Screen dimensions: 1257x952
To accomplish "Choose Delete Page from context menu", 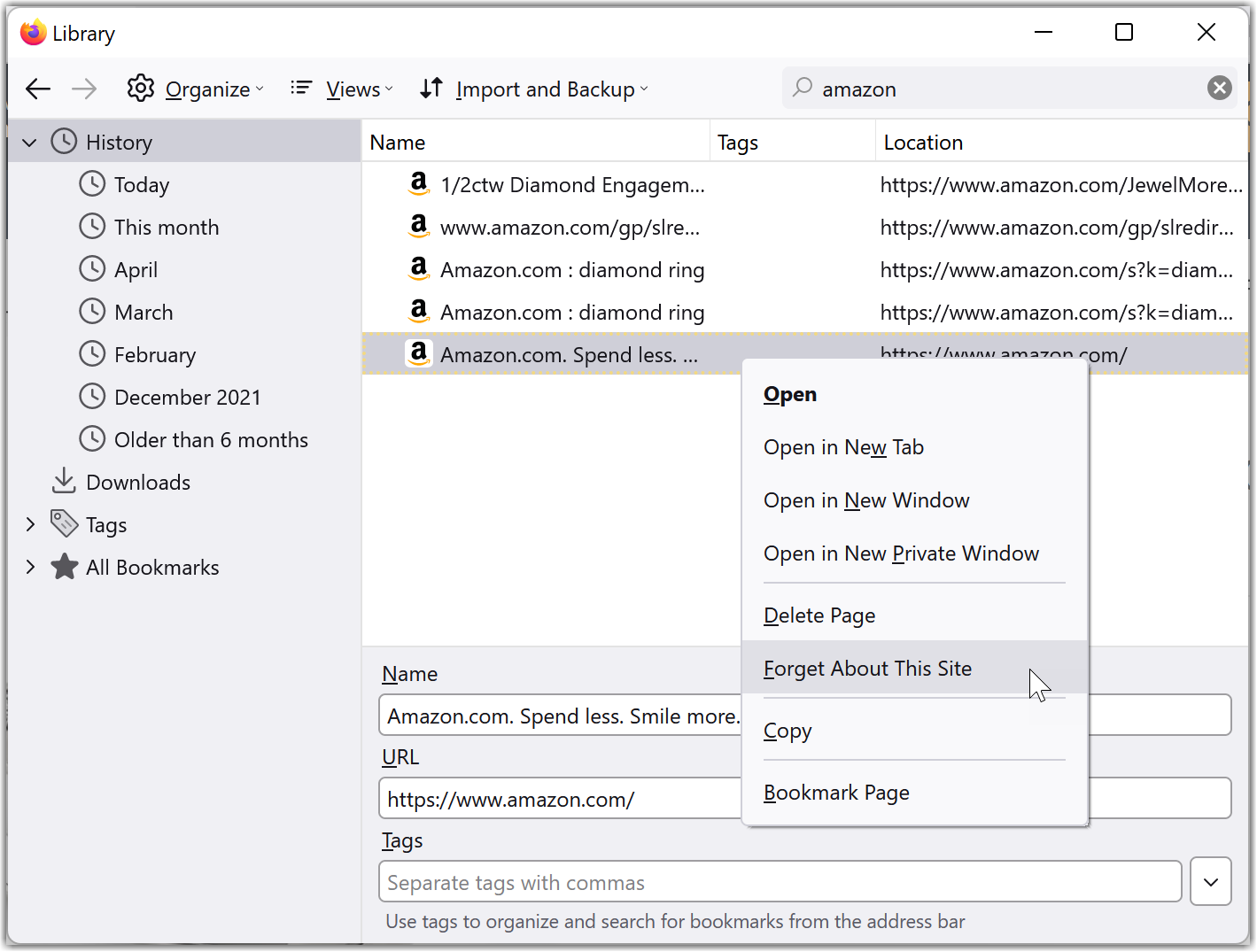I will tap(915, 615).
